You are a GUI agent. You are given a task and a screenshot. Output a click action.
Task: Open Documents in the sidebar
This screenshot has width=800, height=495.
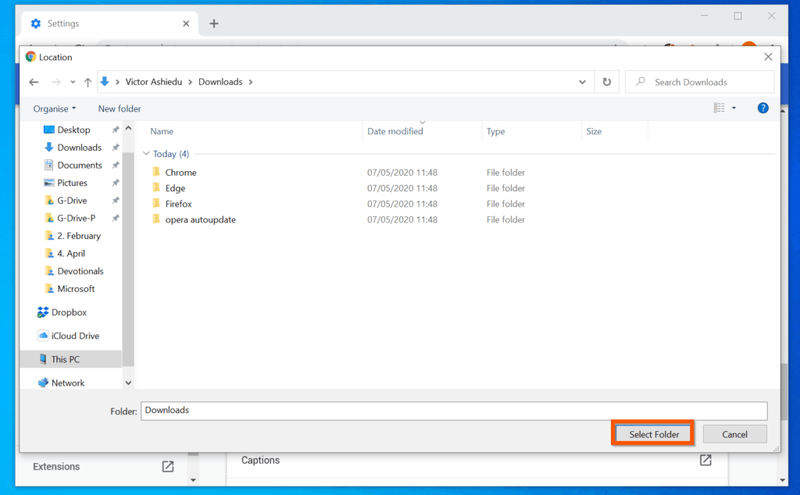80,165
